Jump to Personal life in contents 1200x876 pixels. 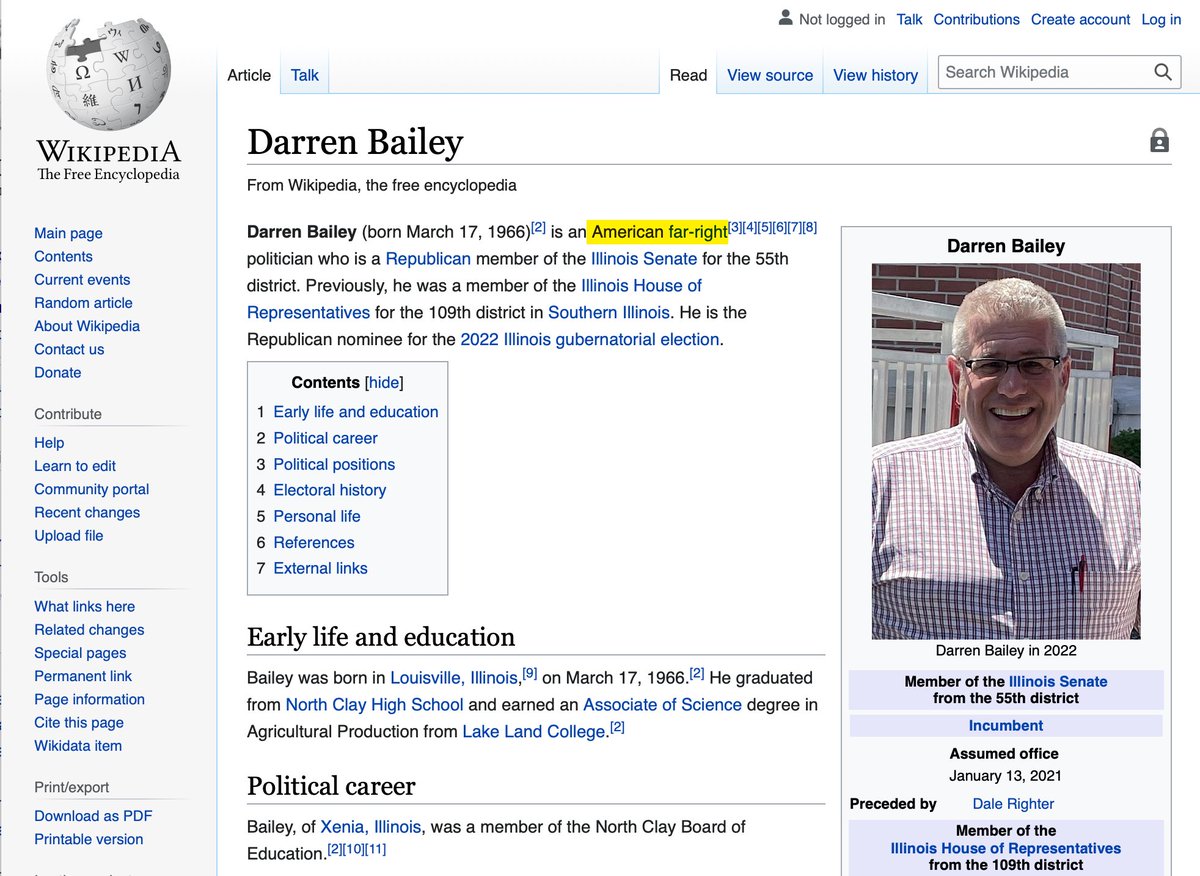coord(317,516)
